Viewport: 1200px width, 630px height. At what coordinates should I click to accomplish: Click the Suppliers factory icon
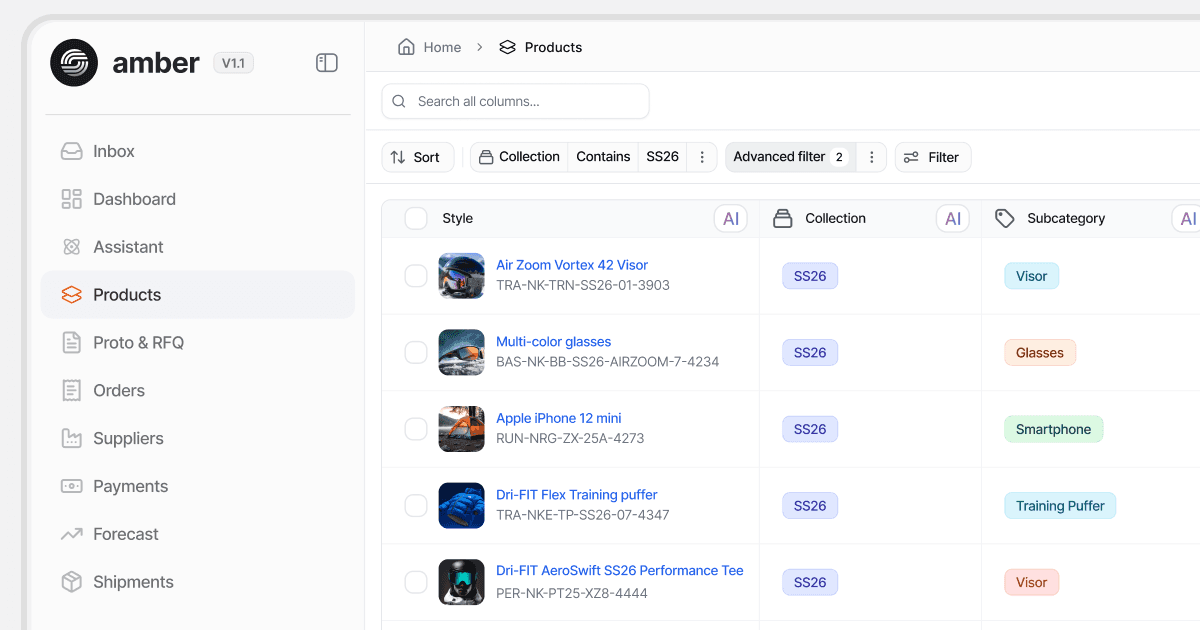(x=71, y=438)
